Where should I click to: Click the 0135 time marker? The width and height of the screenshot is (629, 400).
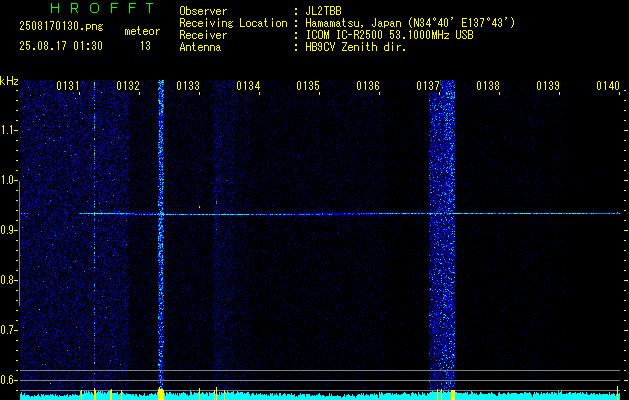click(x=308, y=86)
